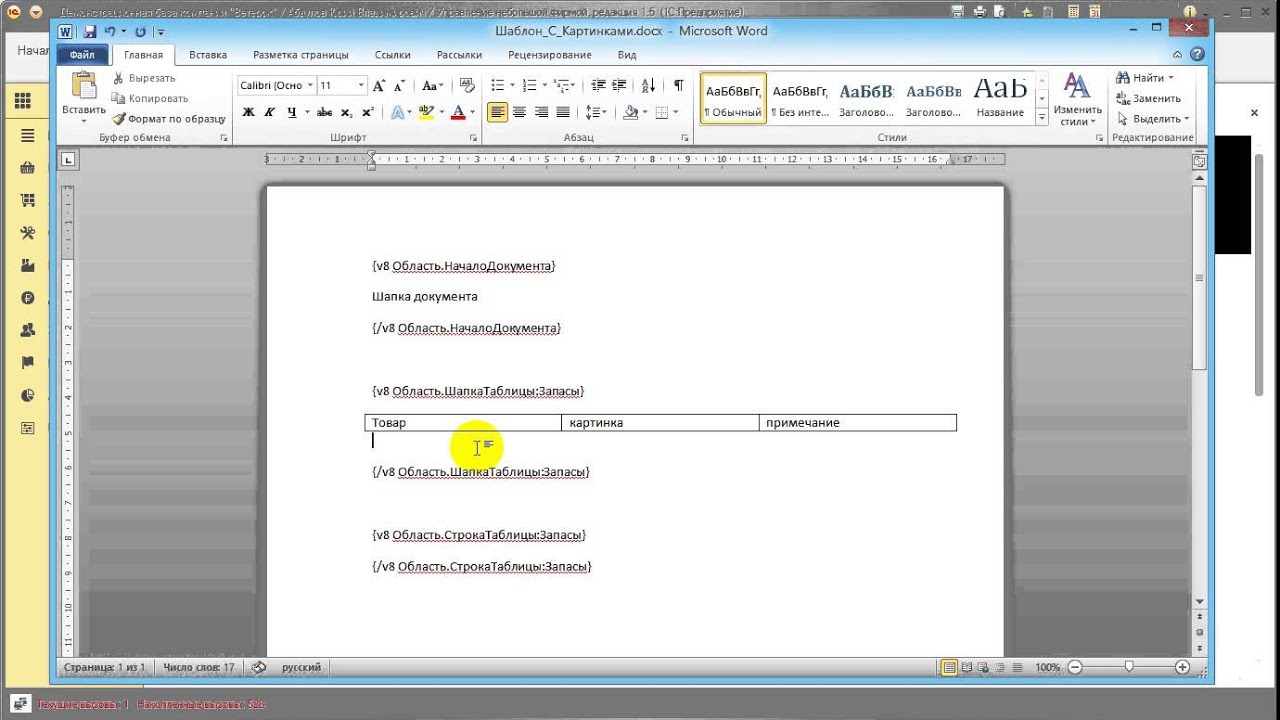The height and width of the screenshot is (720, 1280).
Task: Toggle underline formatting (Ч)
Action: pos(291,112)
